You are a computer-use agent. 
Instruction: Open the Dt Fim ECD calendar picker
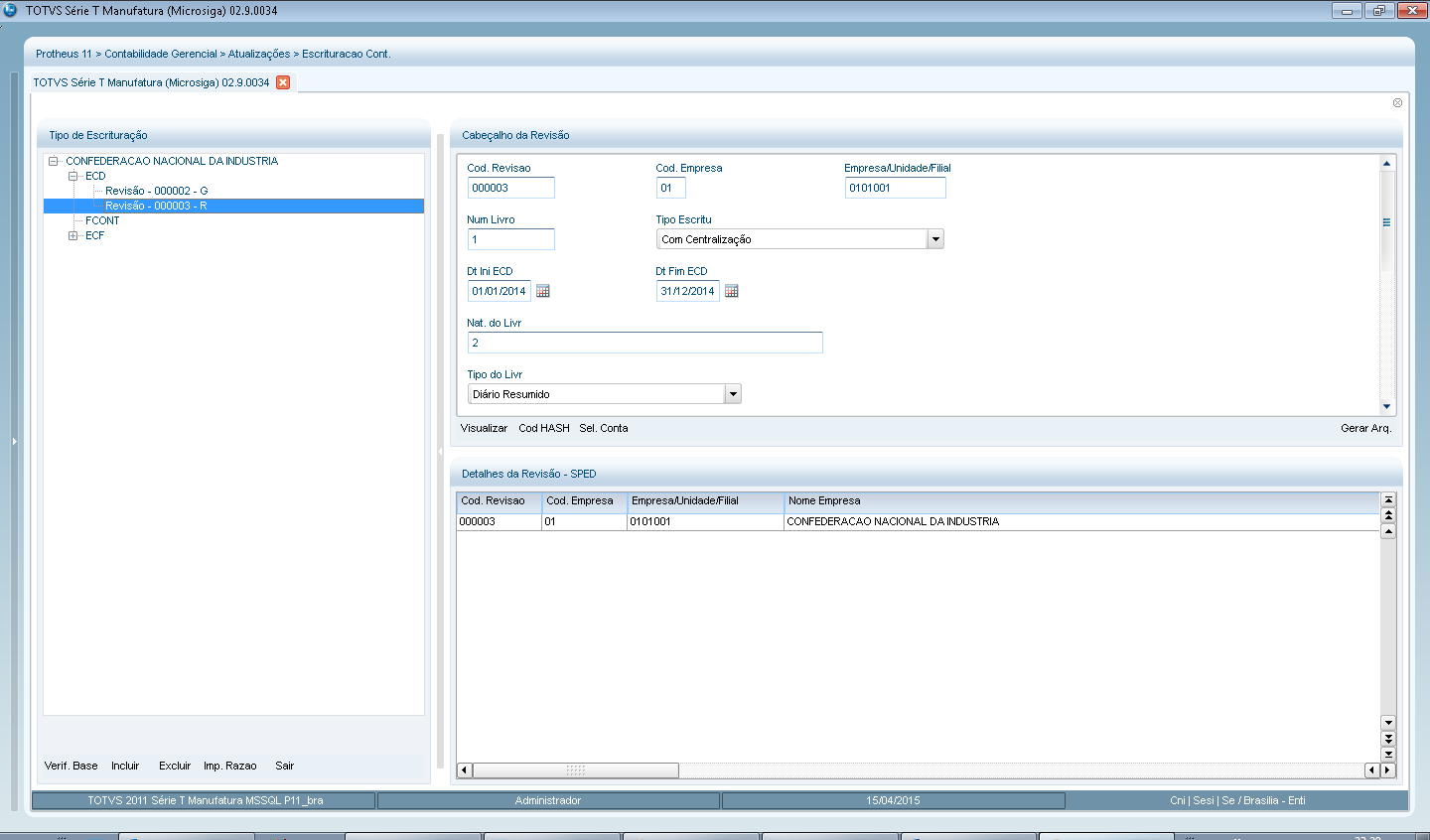click(x=732, y=291)
